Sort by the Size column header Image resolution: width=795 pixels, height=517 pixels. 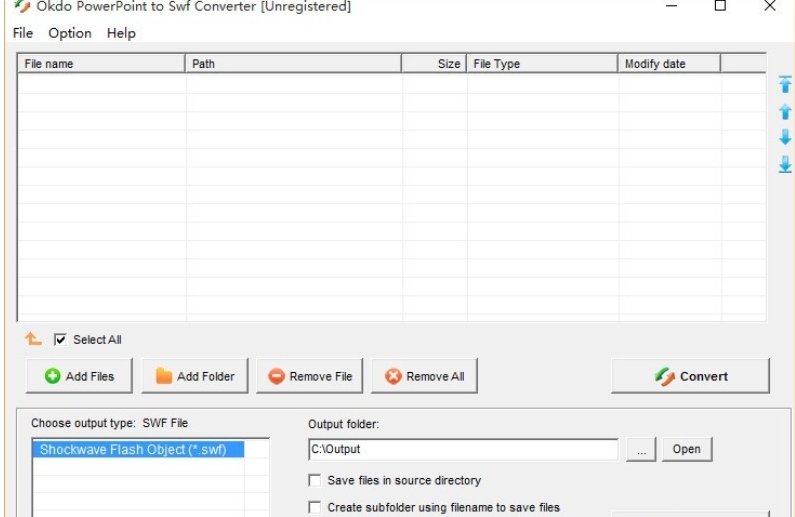click(434, 64)
